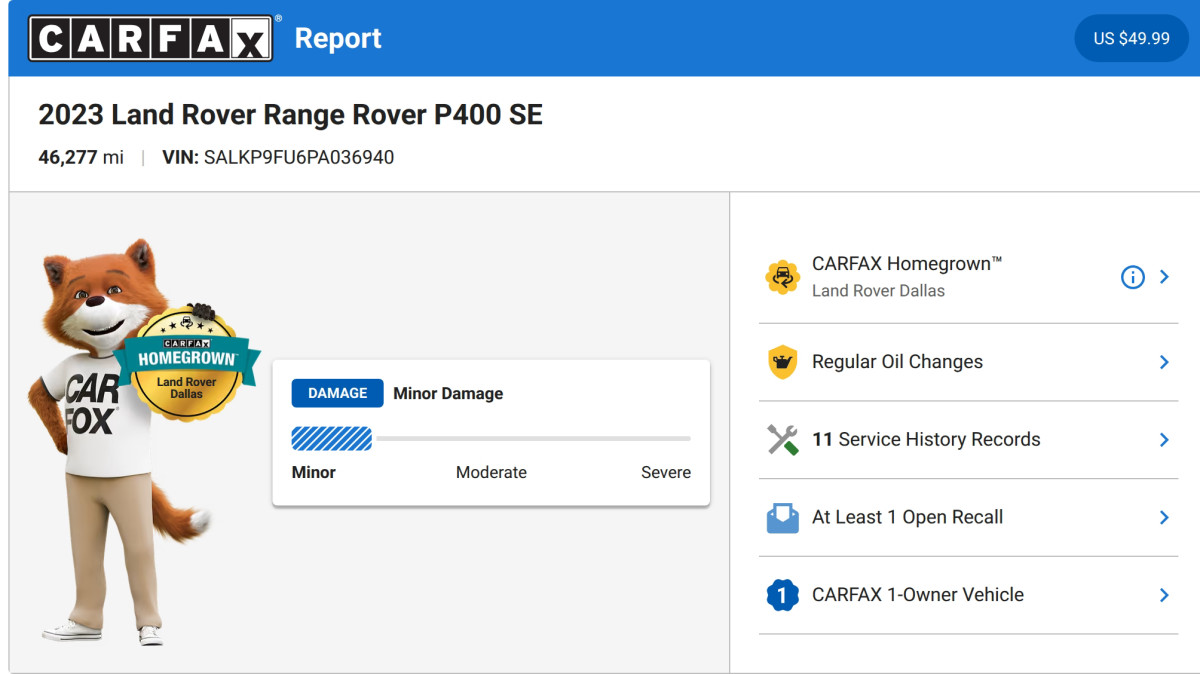Click the 1-Owner blue badge icon
This screenshot has width=1200, height=674.
(x=782, y=595)
